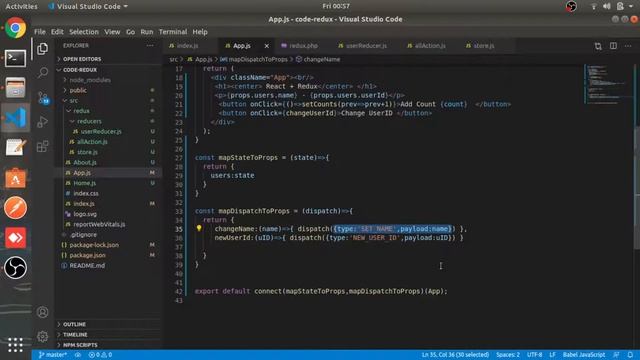This screenshot has height=360, width=640.
Task: Open the Explorer view in activity bar
Action: coord(42,49)
